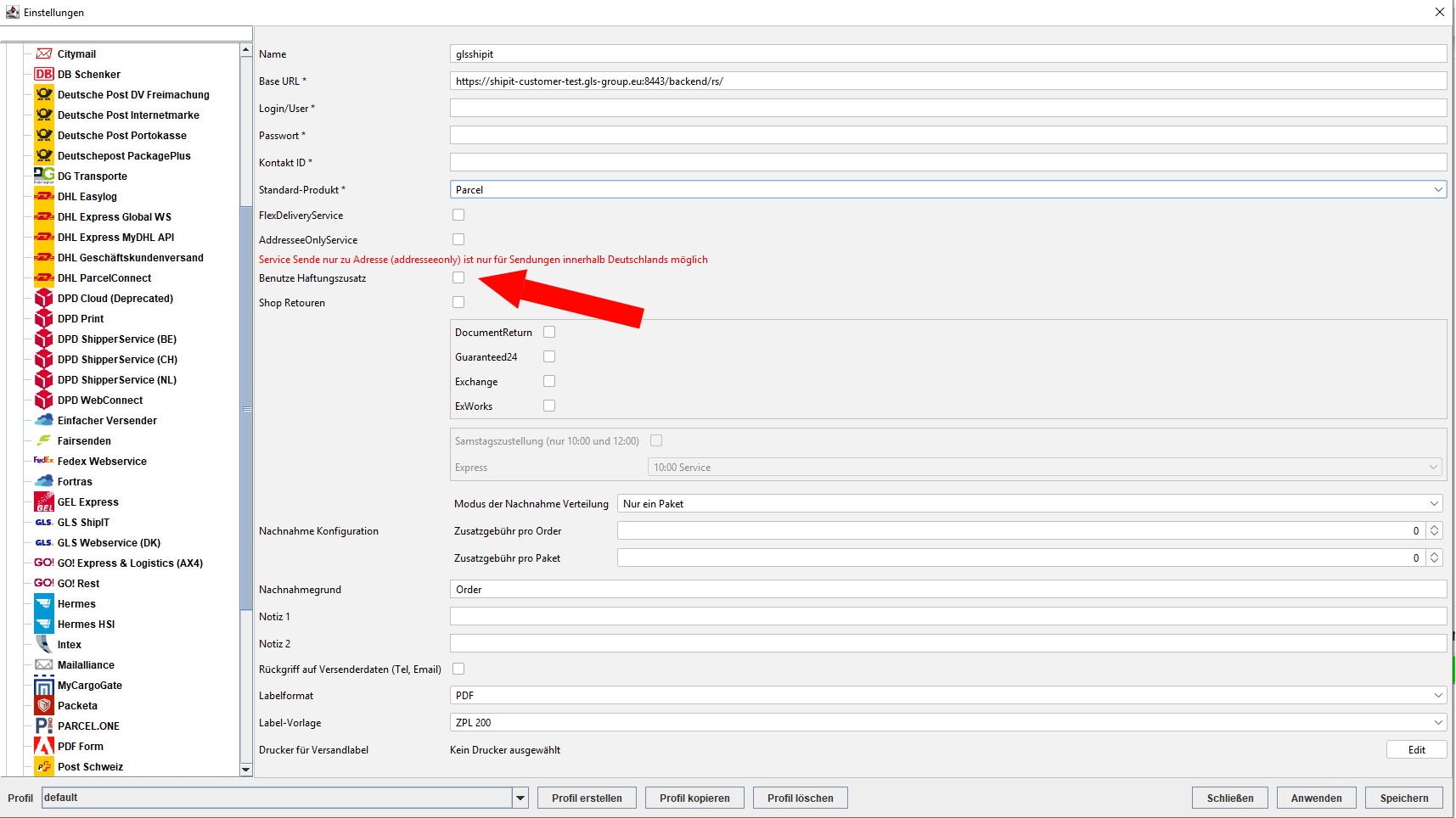Open Modus der Nachnahme Verteilung dropdown
Screen dimensions: 1456x818
pos(1030,503)
